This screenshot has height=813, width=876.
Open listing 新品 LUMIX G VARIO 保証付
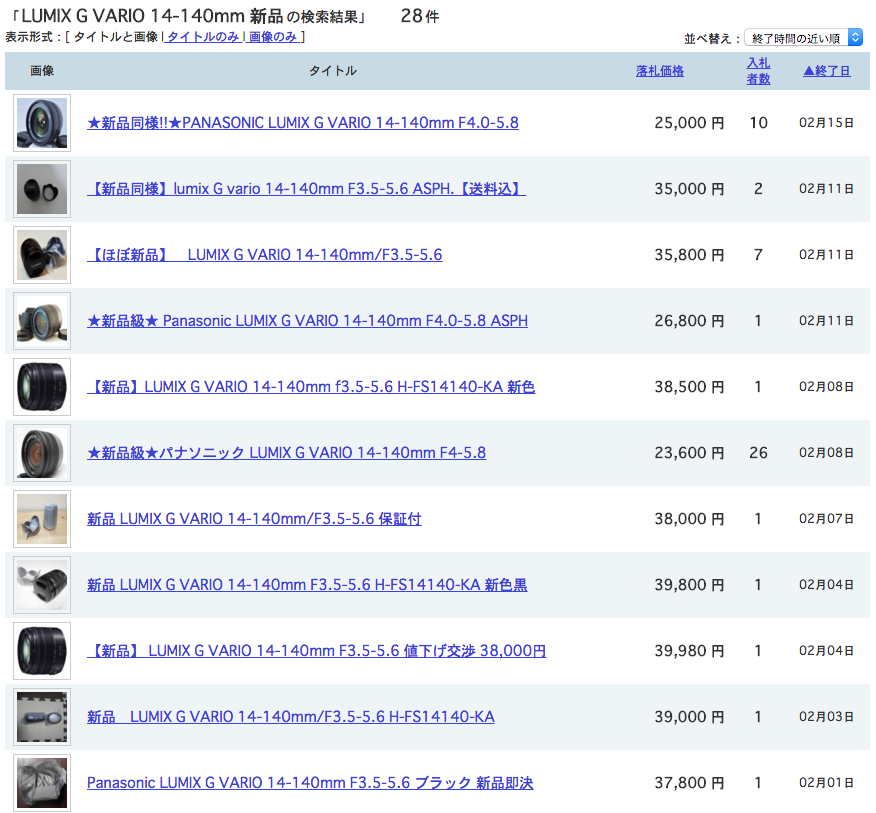click(254, 519)
